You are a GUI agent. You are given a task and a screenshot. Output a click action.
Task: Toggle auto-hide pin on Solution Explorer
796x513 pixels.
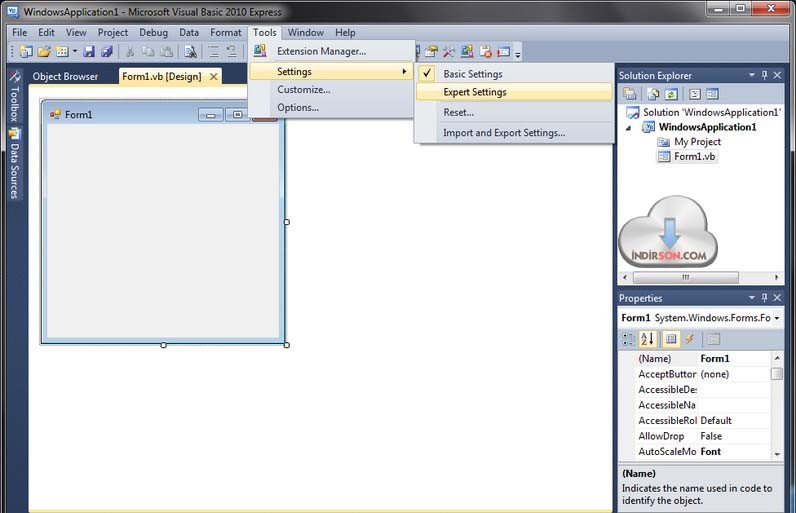[765, 75]
